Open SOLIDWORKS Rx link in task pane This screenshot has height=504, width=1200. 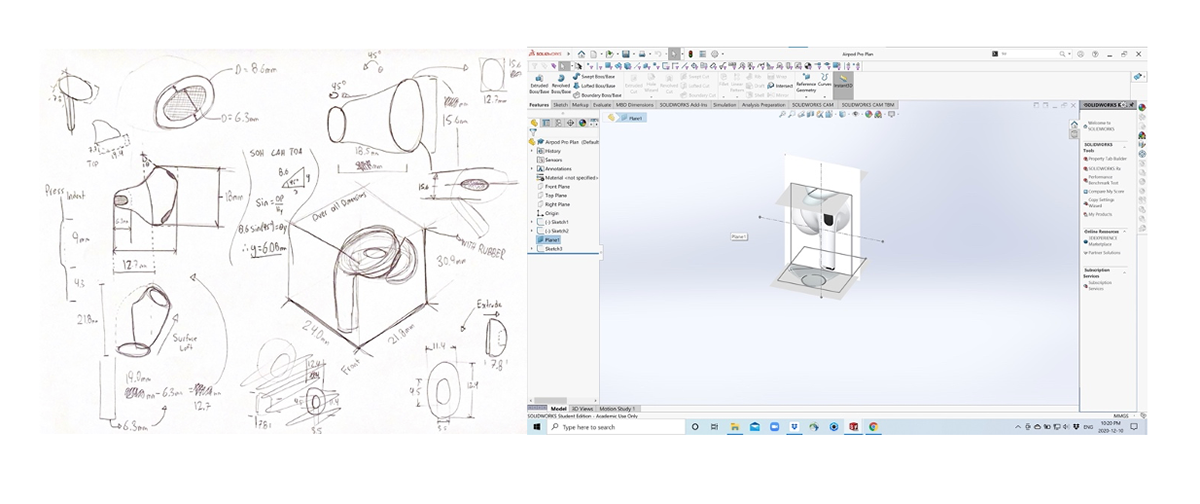coord(1100,169)
